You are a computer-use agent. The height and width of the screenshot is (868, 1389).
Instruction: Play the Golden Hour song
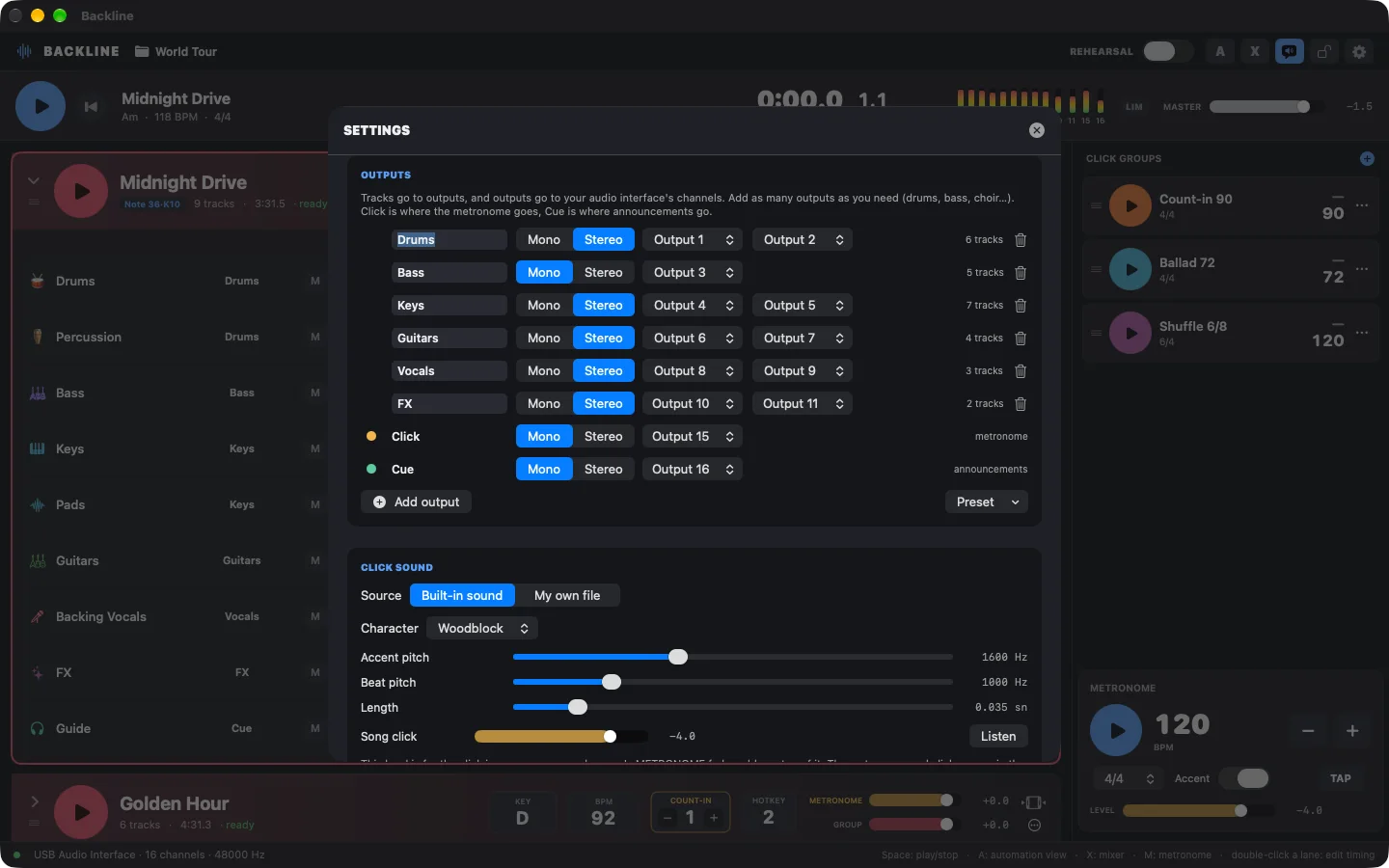81,812
